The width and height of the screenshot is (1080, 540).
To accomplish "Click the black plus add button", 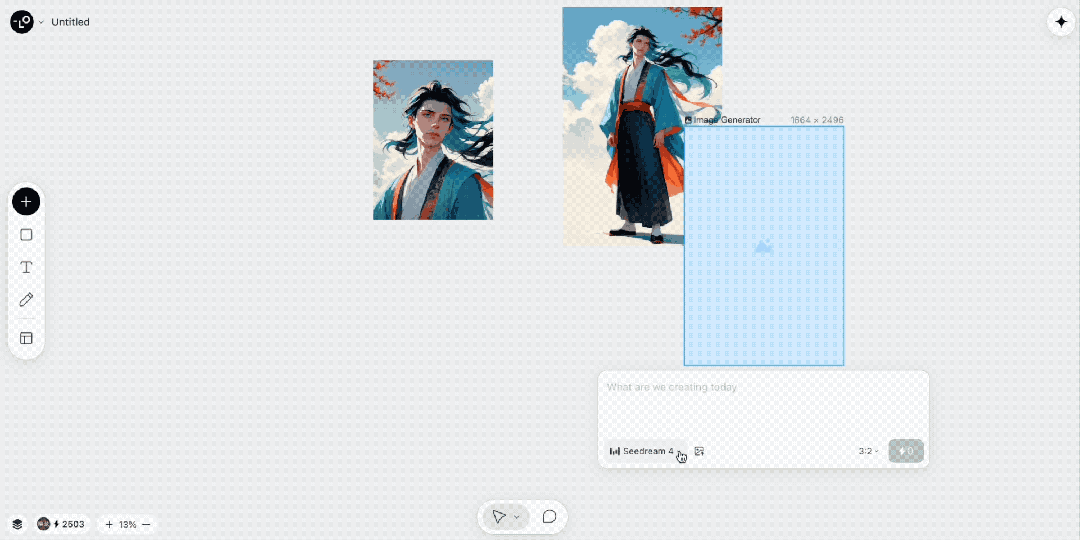I will [26, 202].
